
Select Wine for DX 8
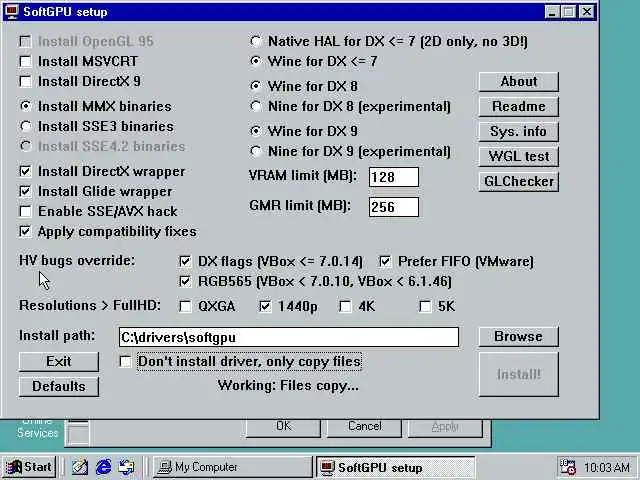click(256, 86)
